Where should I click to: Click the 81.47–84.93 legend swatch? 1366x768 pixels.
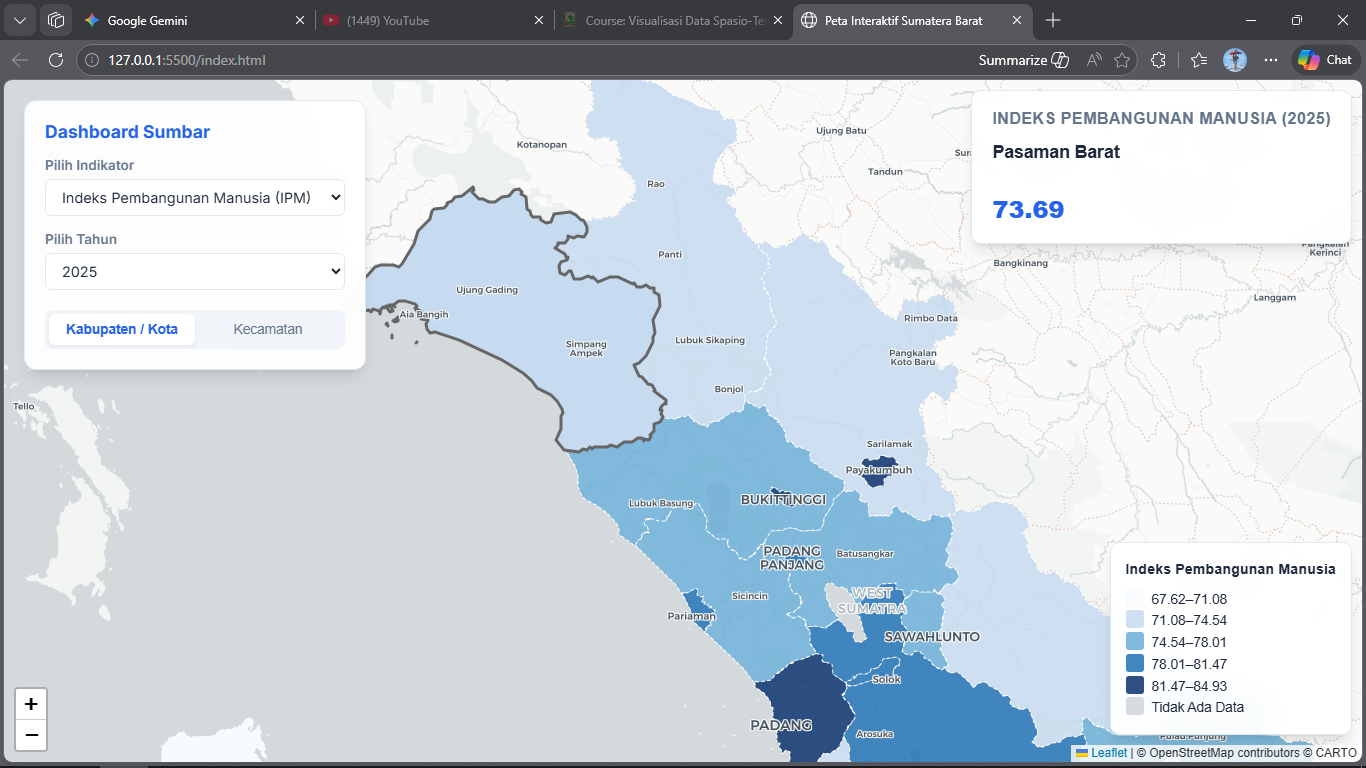tap(1135, 685)
